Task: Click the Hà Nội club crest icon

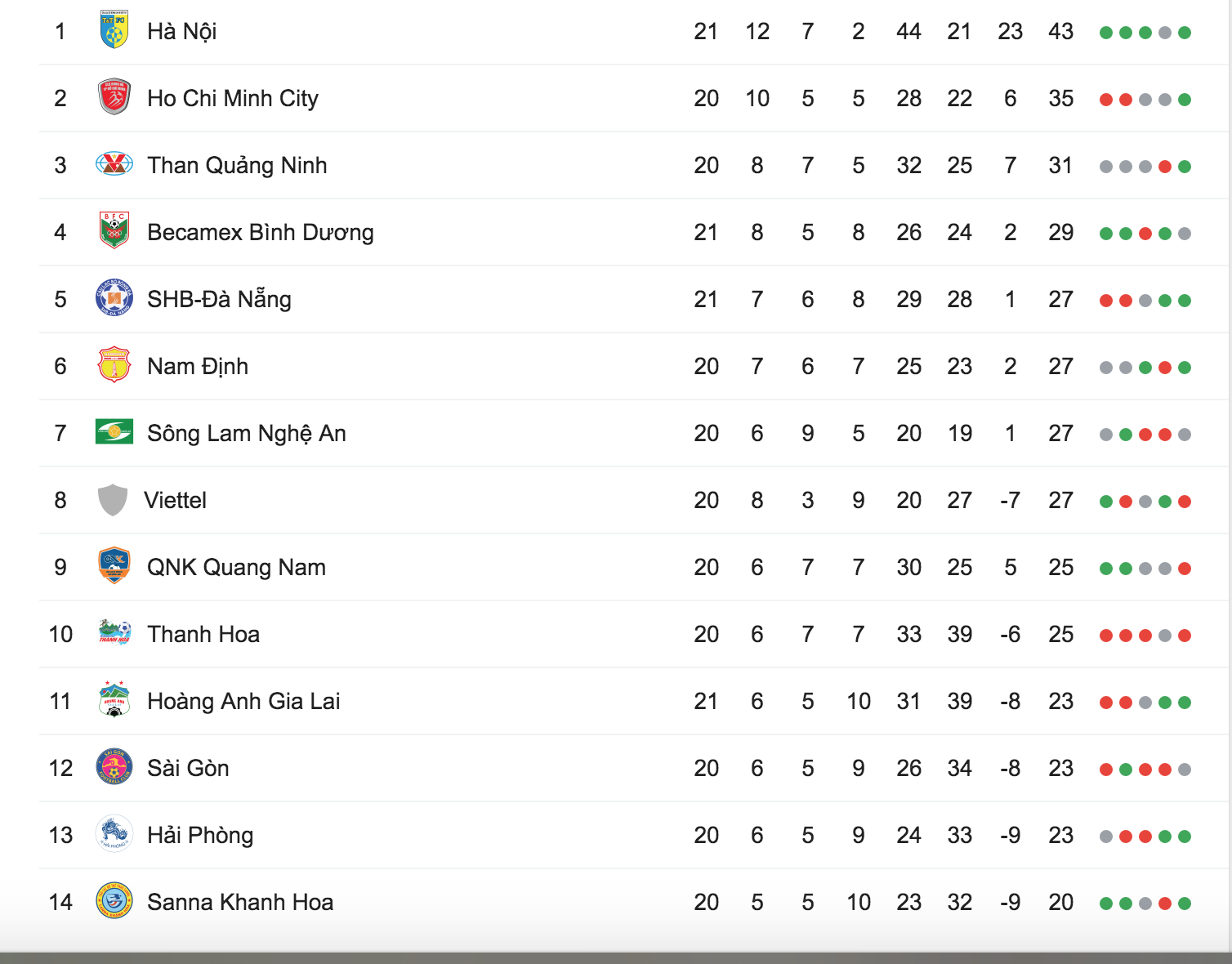Action: [x=114, y=30]
